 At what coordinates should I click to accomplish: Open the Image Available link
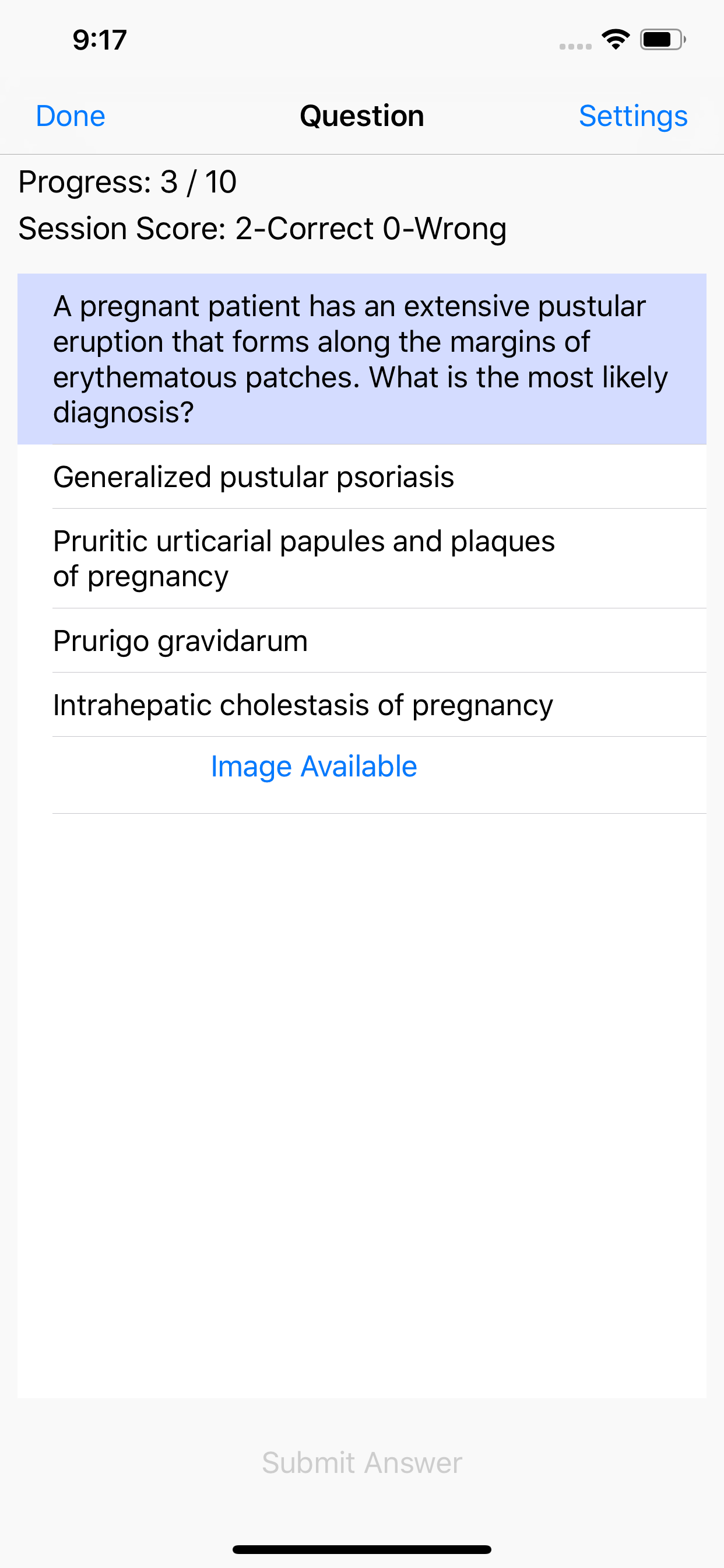tap(314, 766)
